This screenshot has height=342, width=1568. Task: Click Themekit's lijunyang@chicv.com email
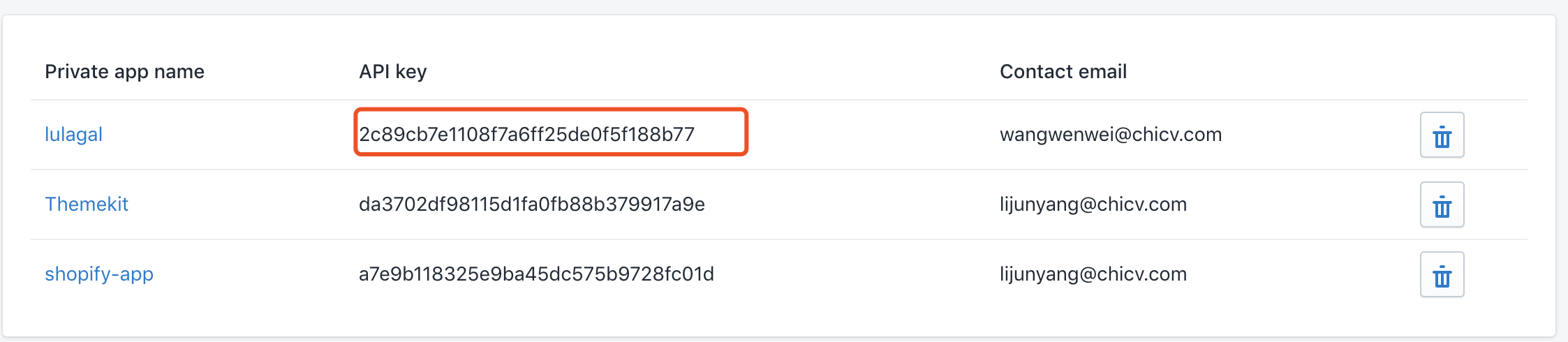[1093, 204]
